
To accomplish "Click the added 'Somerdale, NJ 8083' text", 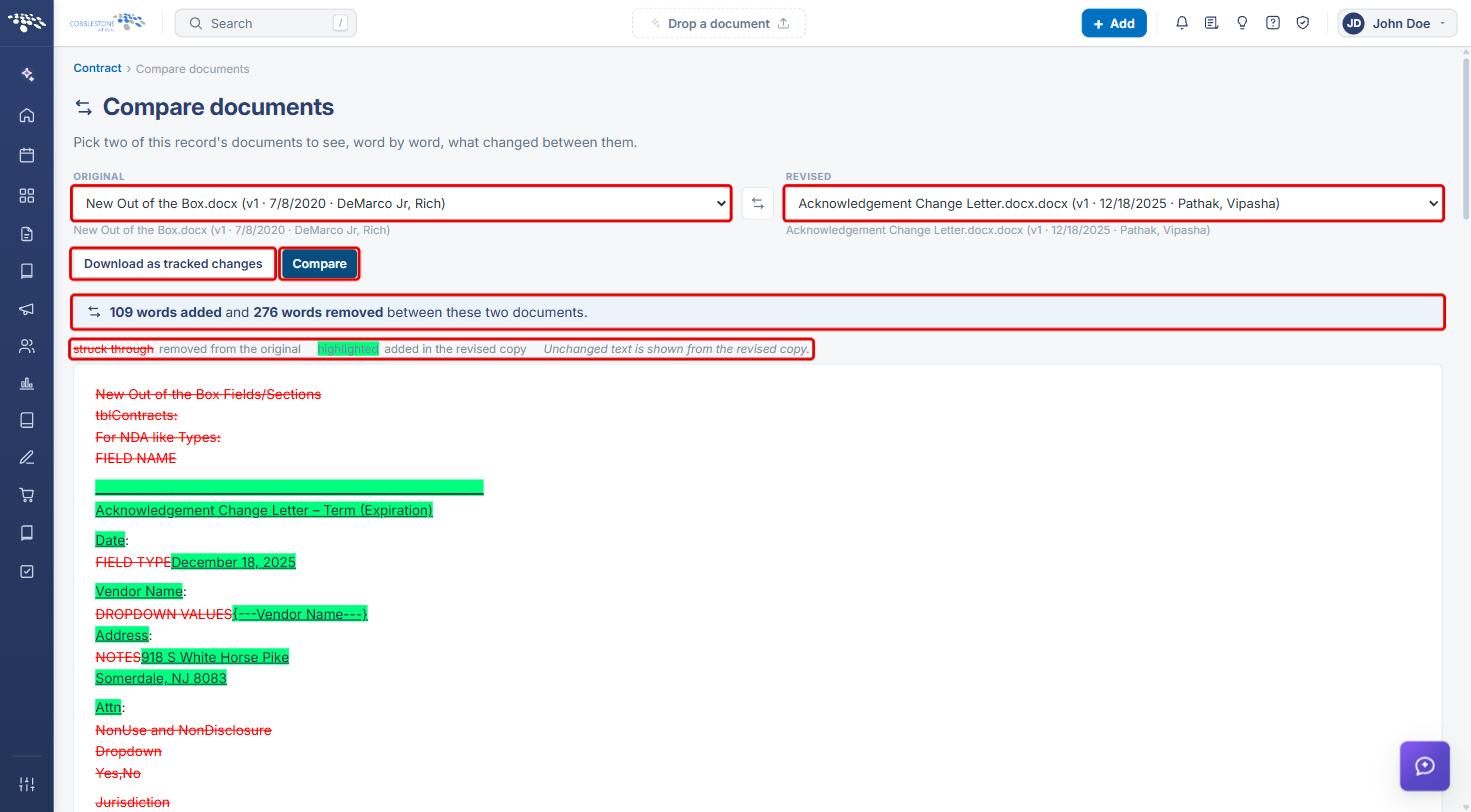I will [161, 678].
